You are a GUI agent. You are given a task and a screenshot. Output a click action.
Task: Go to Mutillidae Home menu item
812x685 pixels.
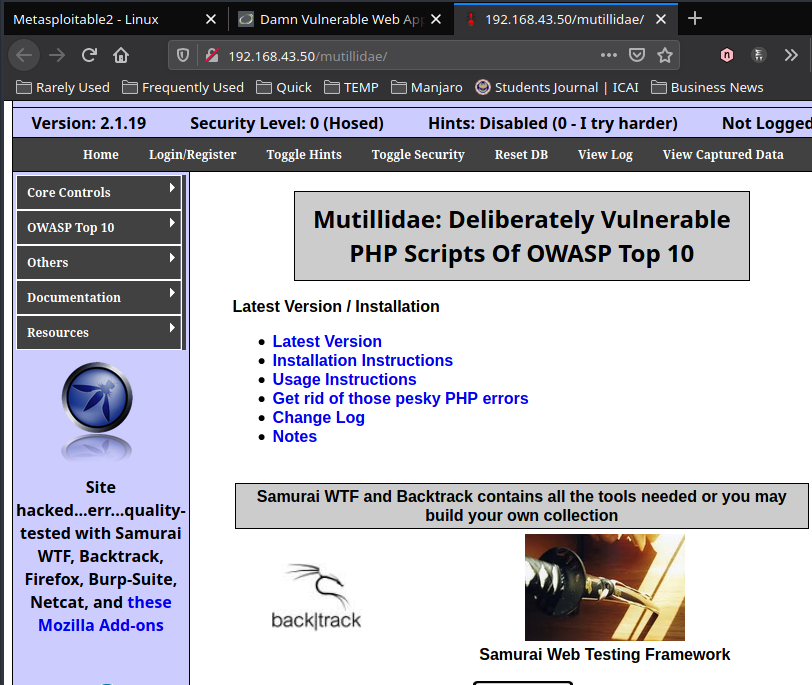100,154
